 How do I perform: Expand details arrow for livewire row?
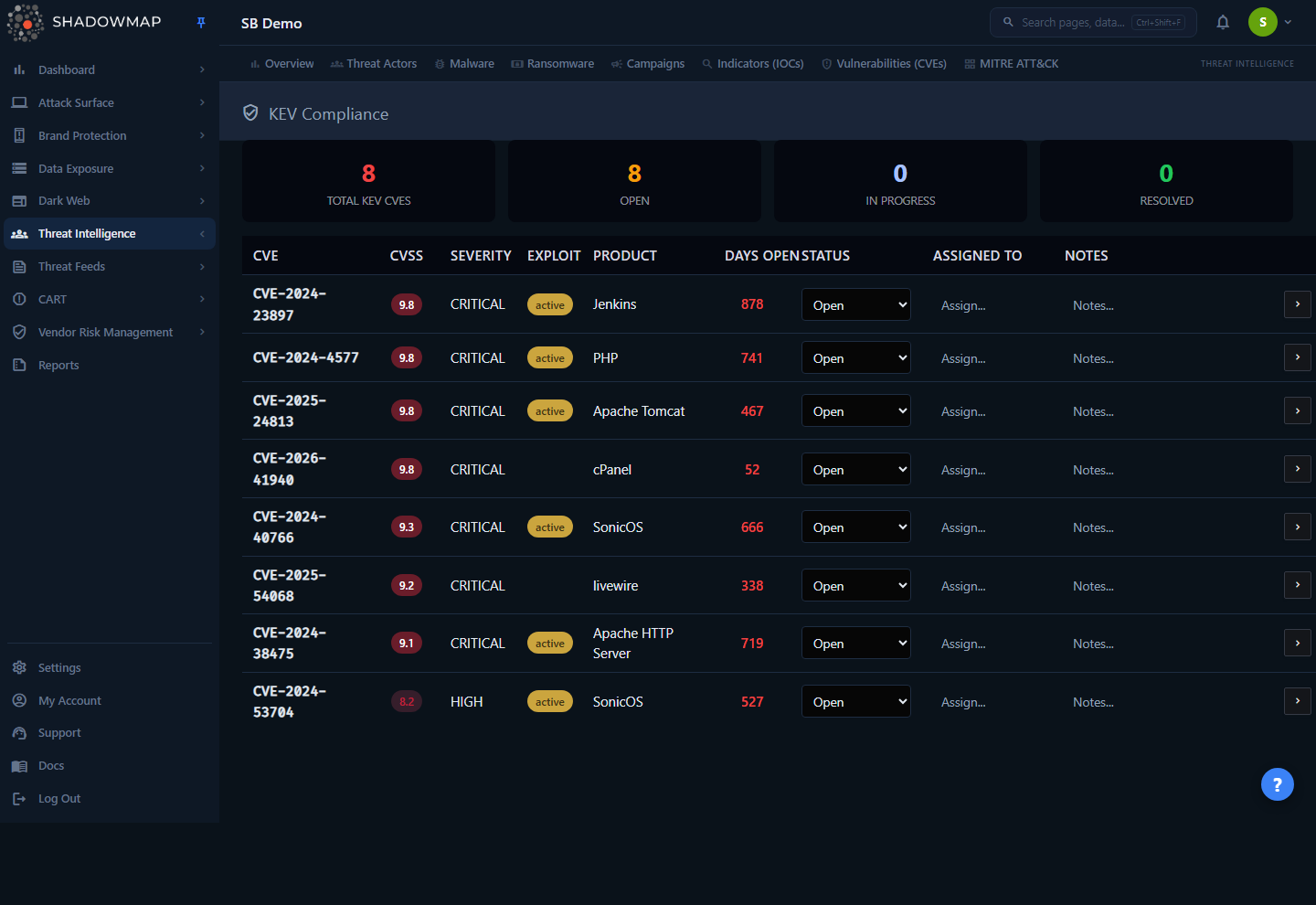pos(1298,584)
